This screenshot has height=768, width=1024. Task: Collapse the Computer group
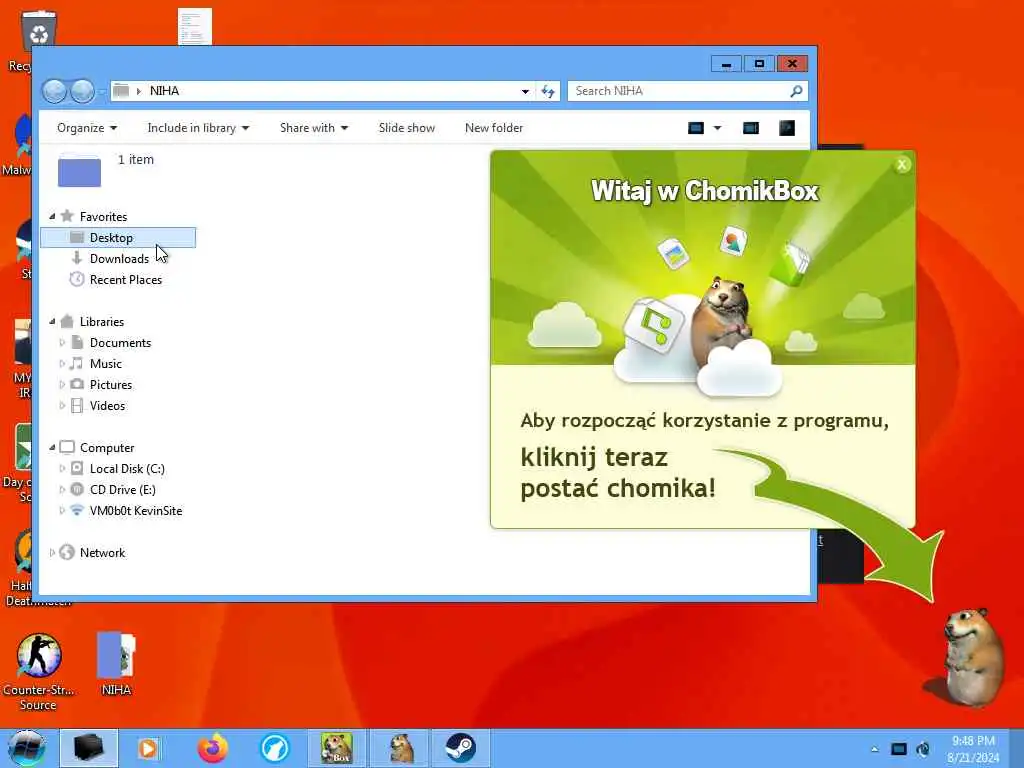(x=52, y=447)
